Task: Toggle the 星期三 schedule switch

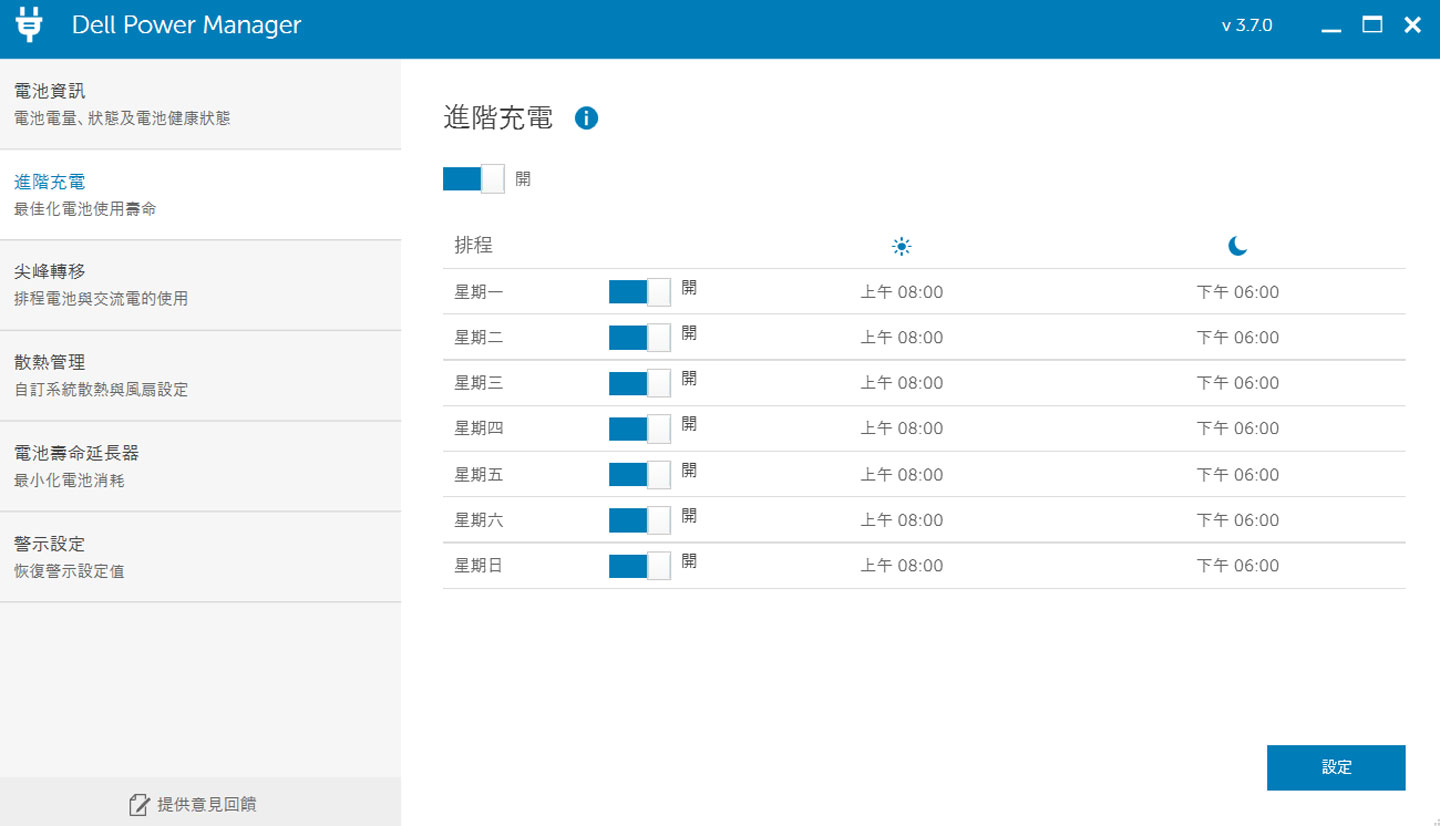Action: click(x=639, y=382)
